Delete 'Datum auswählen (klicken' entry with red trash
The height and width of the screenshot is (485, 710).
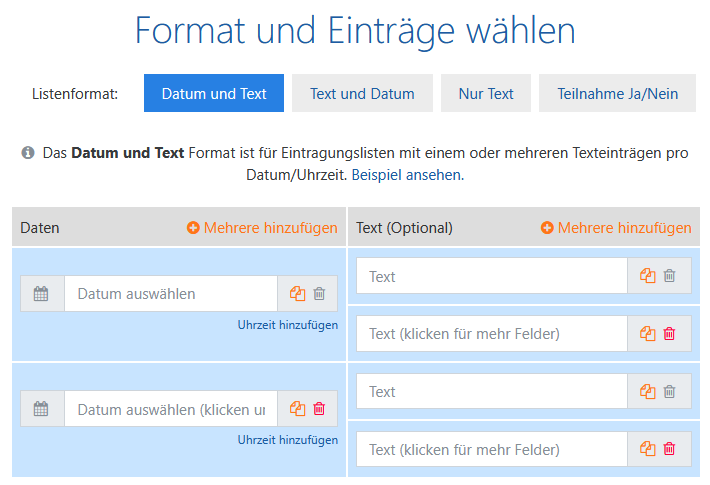319,409
